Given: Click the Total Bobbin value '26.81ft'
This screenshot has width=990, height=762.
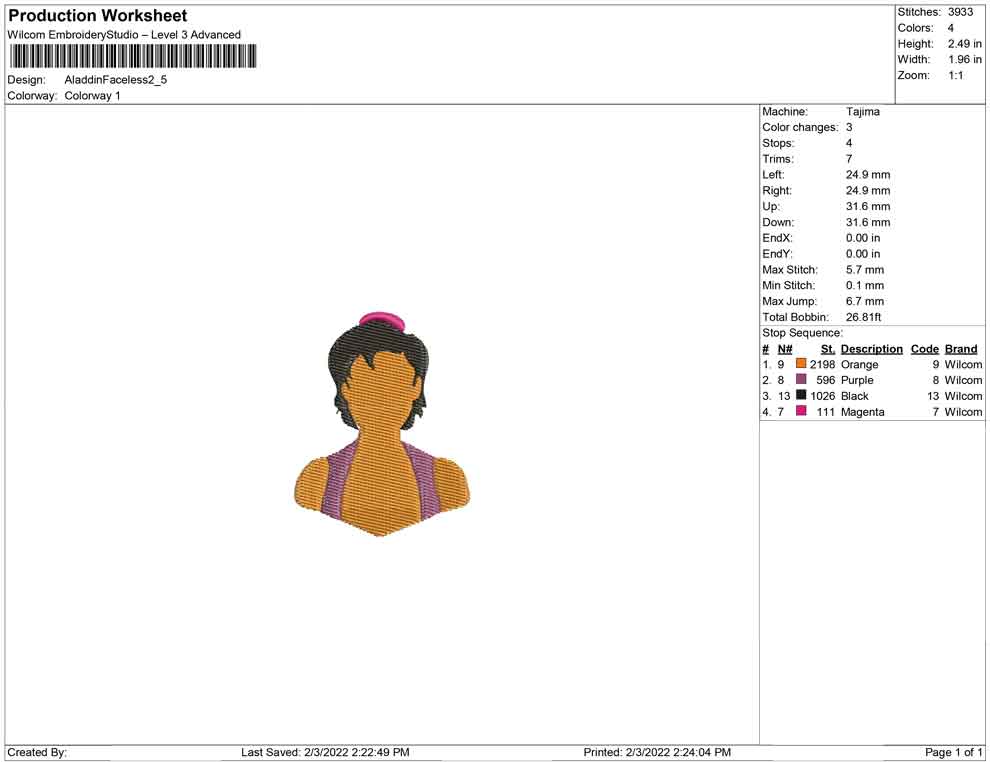Looking at the screenshot, I should click(863, 317).
